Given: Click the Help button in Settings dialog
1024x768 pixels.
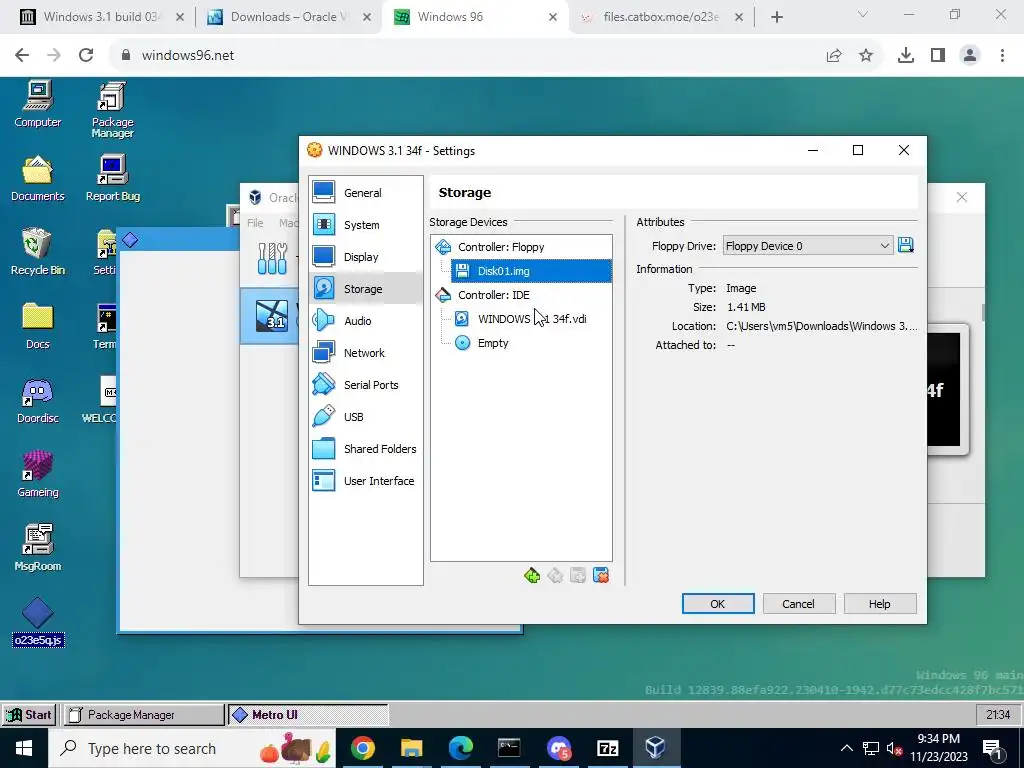Looking at the screenshot, I should coord(879,604).
